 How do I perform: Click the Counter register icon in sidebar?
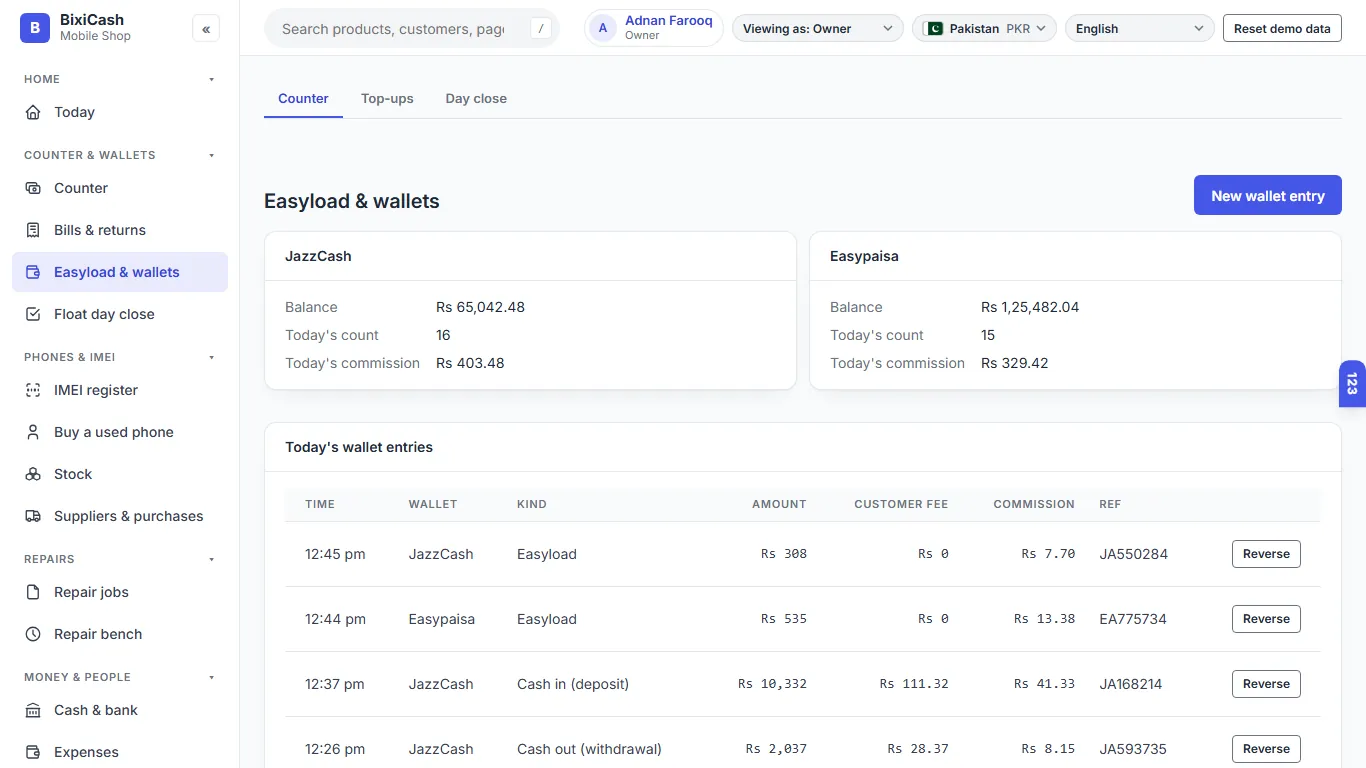[33, 188]
